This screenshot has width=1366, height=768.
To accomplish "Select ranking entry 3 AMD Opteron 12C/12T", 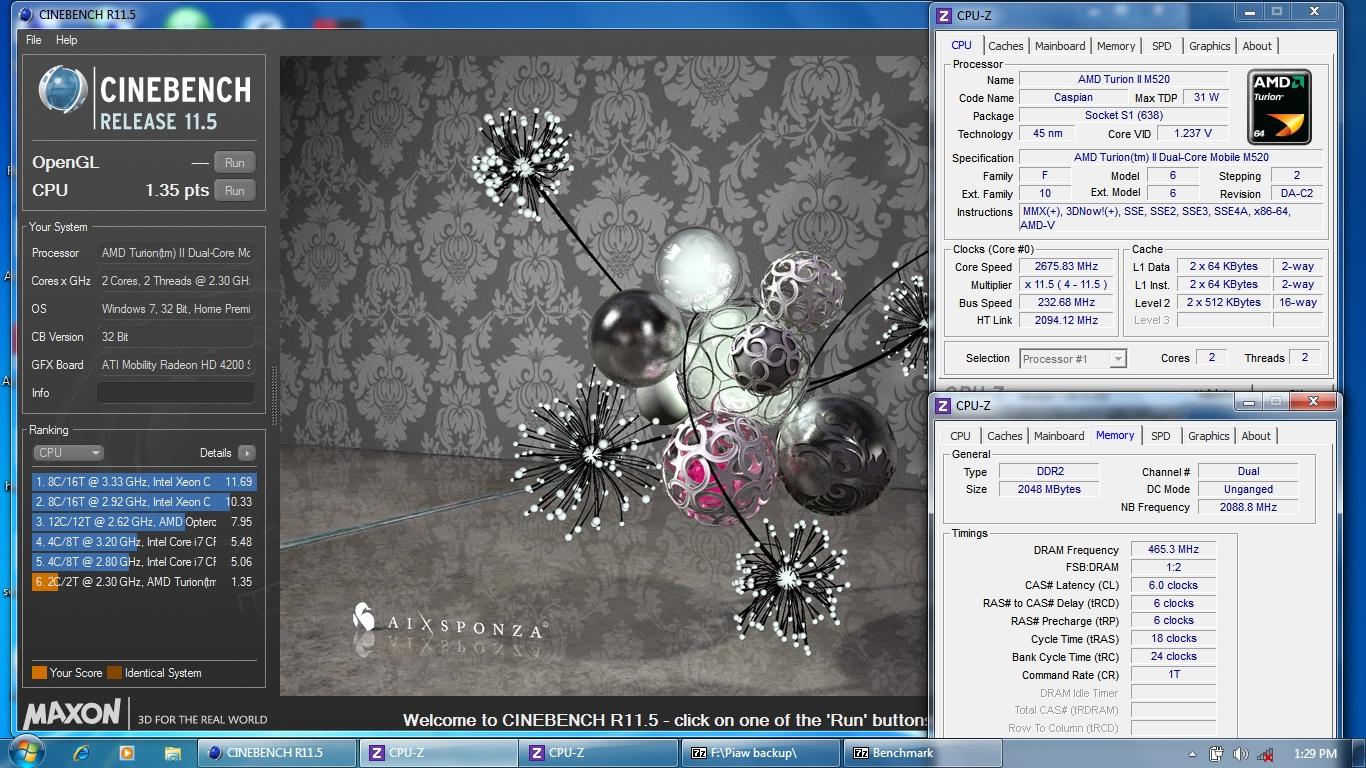I will [144, 522].
